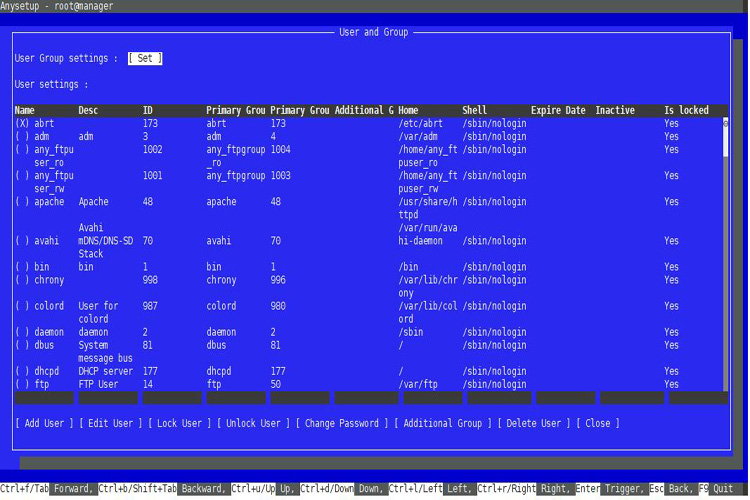
Task: Click the Is locked column header
Action: coord(686,110)
